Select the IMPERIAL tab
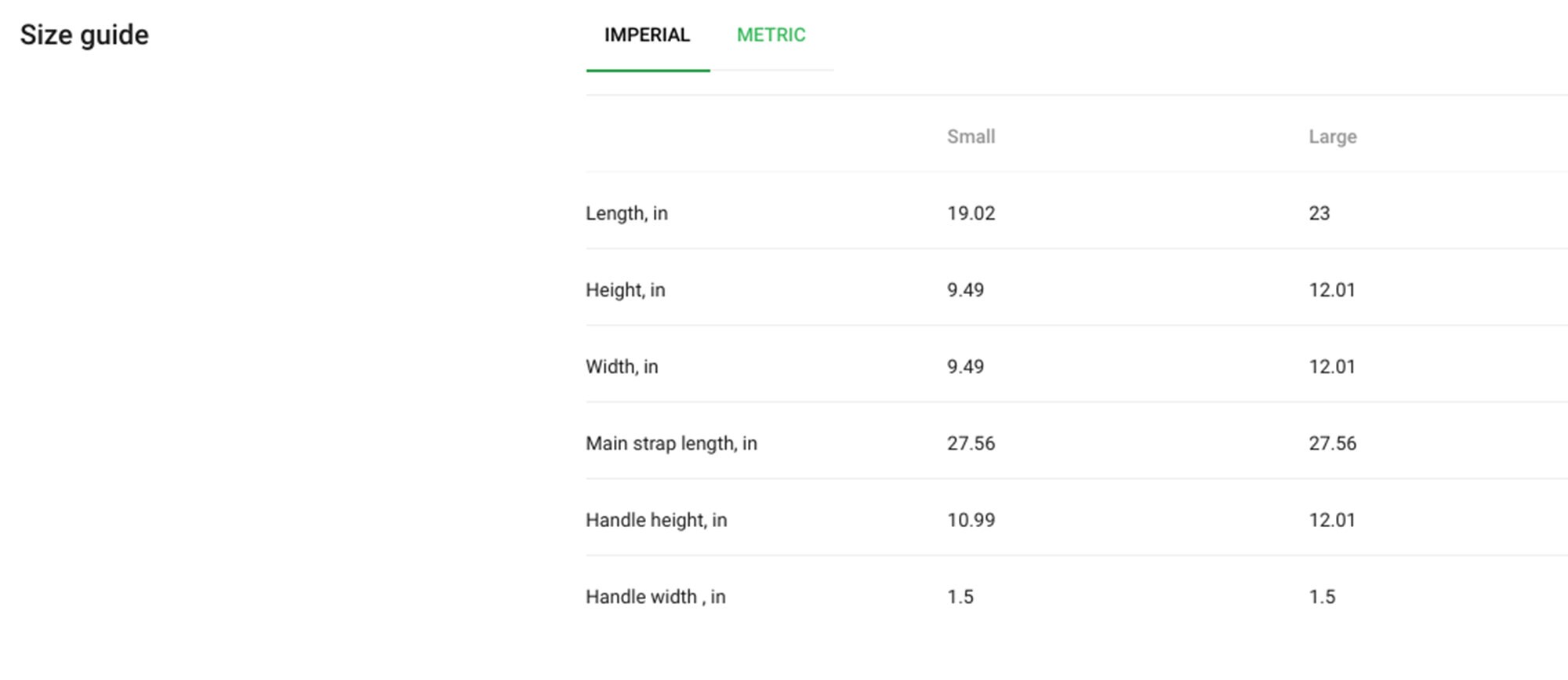 647,35
